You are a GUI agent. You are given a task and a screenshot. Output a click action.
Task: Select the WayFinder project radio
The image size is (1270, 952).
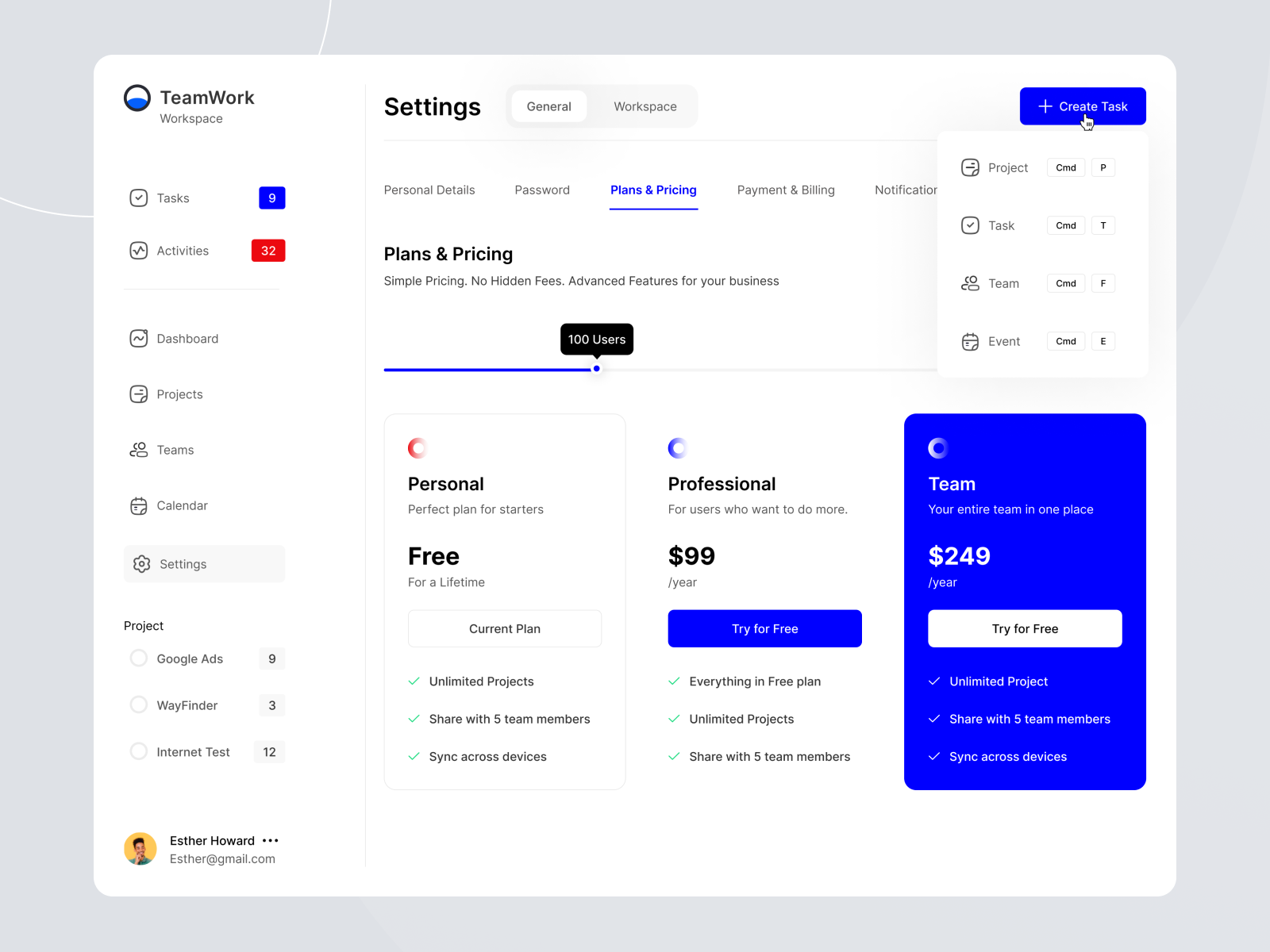pyautogui.click(x=138, y=704)
